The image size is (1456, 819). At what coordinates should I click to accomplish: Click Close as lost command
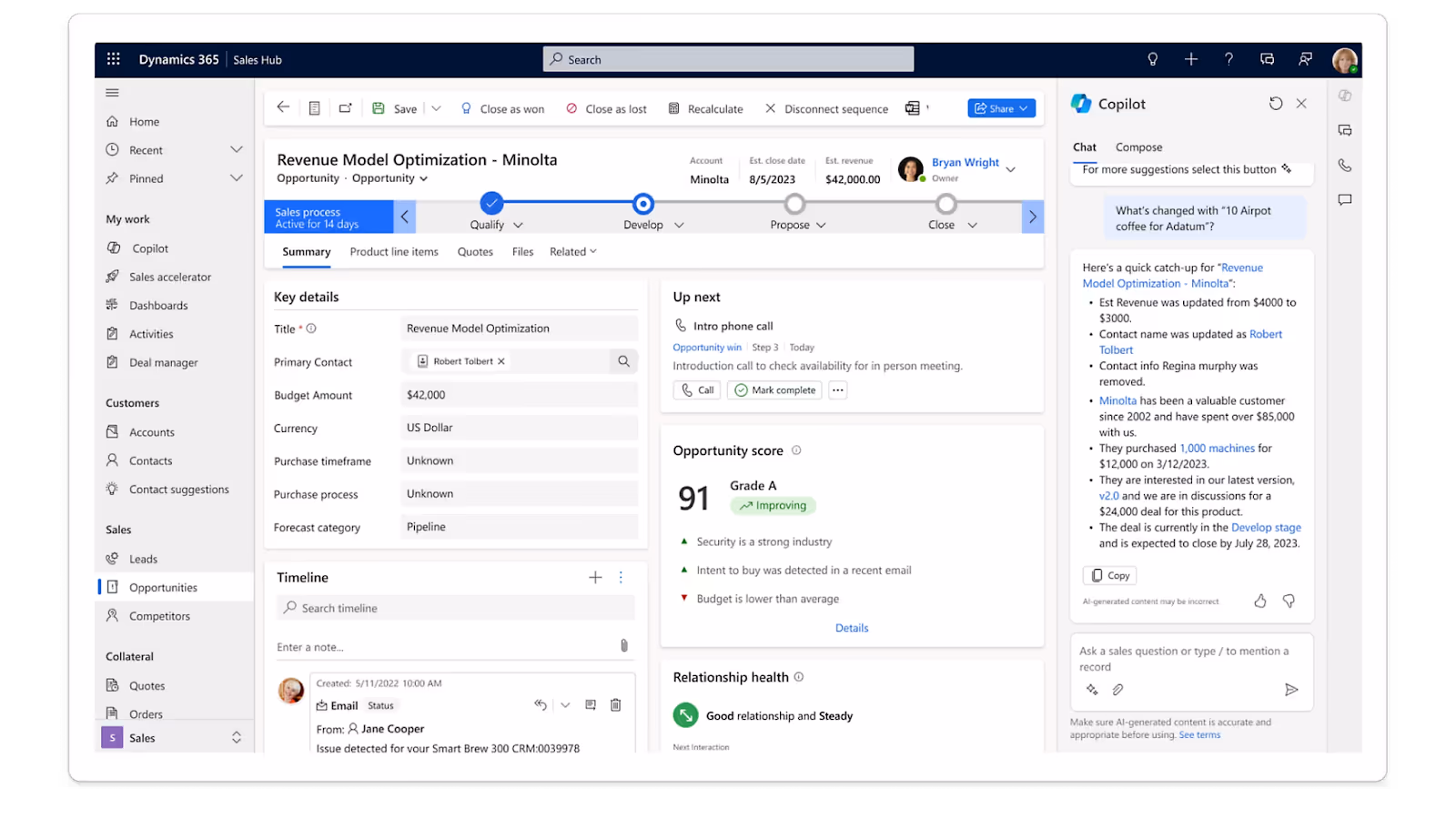click(606, 108)
